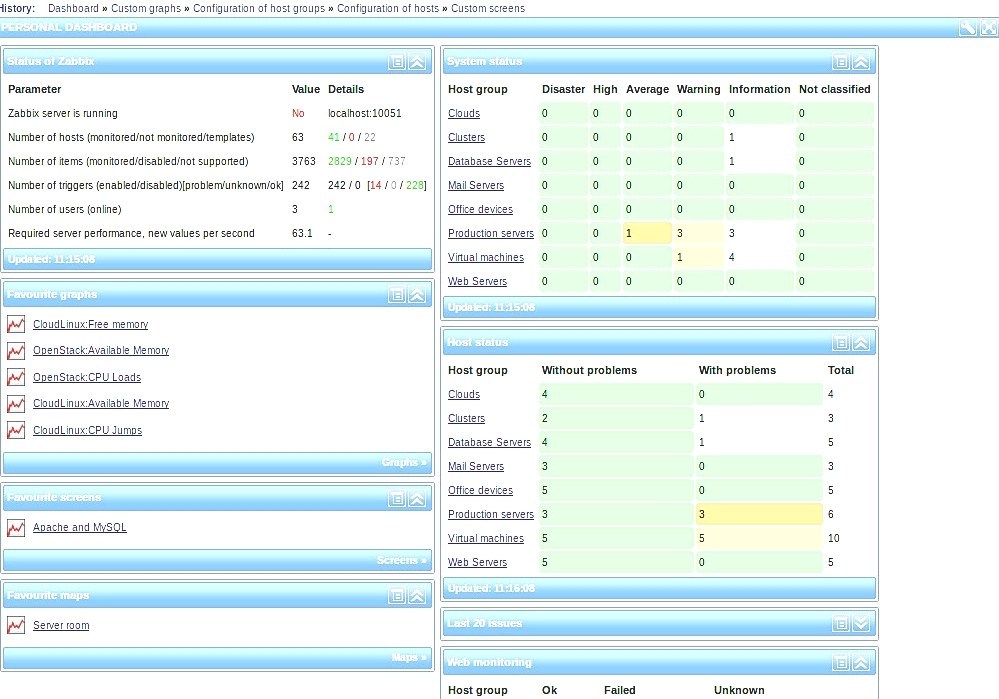
Task: Click the highlighted Average count for Production servers
Action: (x=646, y=232)
